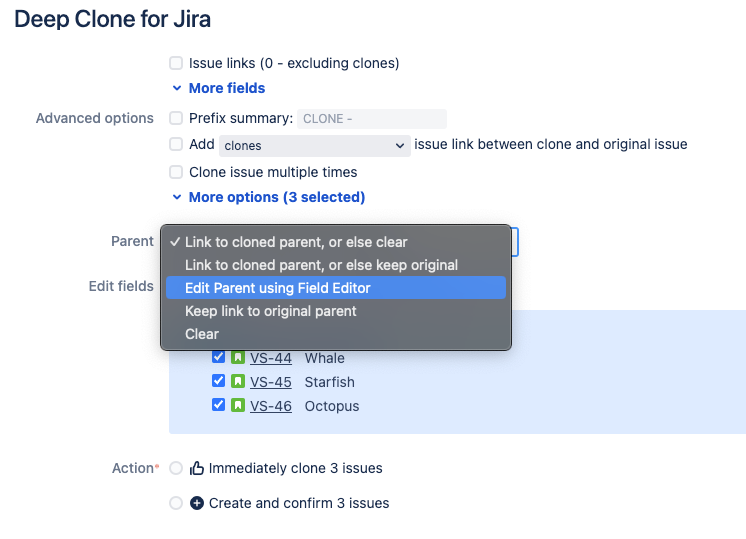Click the story icon beside VS-46
Screen dimensions: 746x539
click(x=238, y=405)
